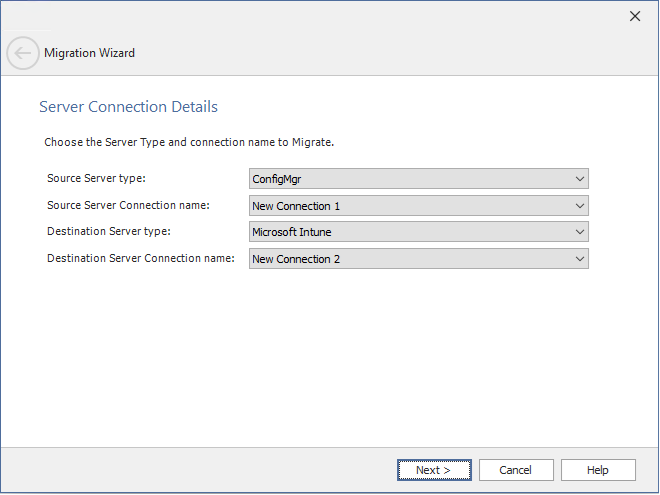Select the New Connection 1 field
This screenshot has width=660, height=495.
pos(410,206)
